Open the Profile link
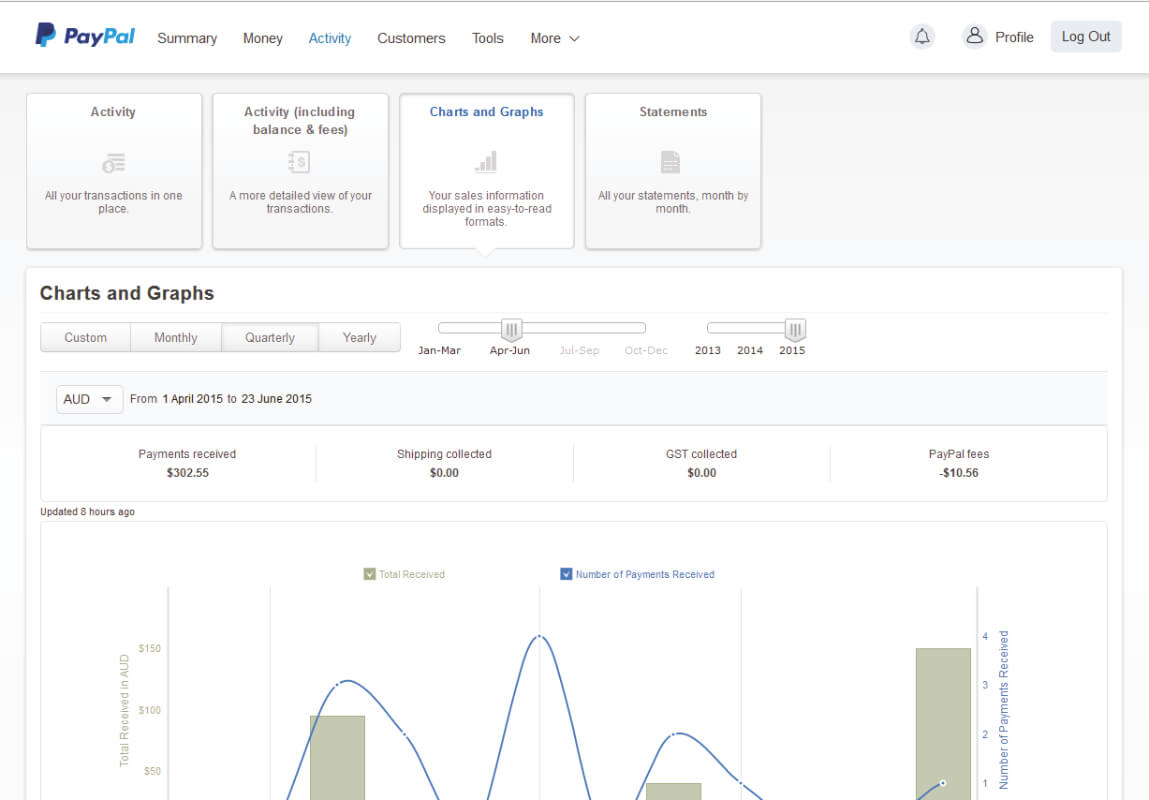The height and width of the screenshot is (800, 1149). click(x=1014, y=37)
